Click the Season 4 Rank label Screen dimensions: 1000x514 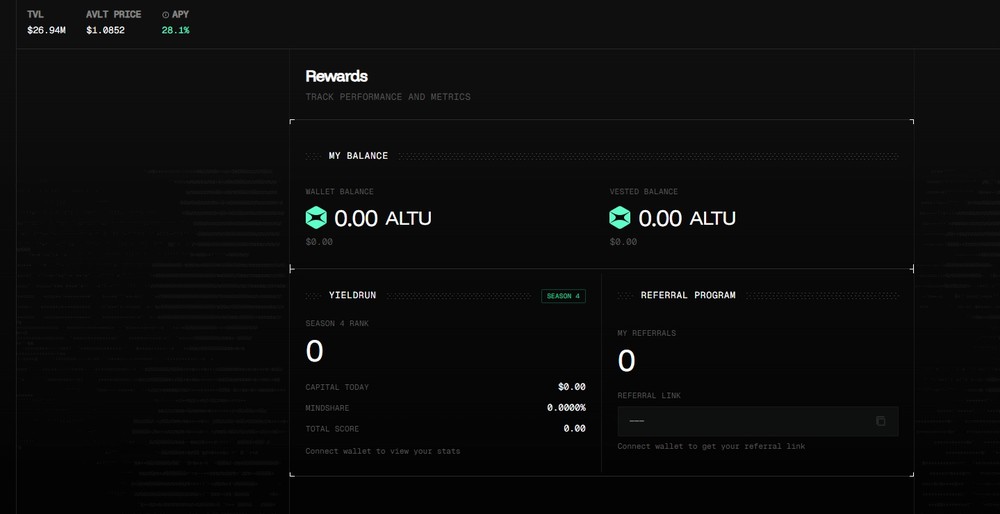click(337, 323)
